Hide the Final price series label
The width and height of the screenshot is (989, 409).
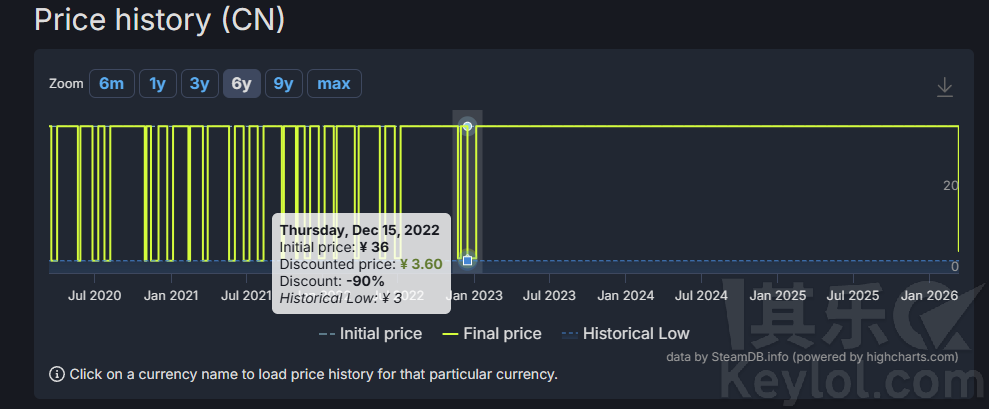(502, 334)
